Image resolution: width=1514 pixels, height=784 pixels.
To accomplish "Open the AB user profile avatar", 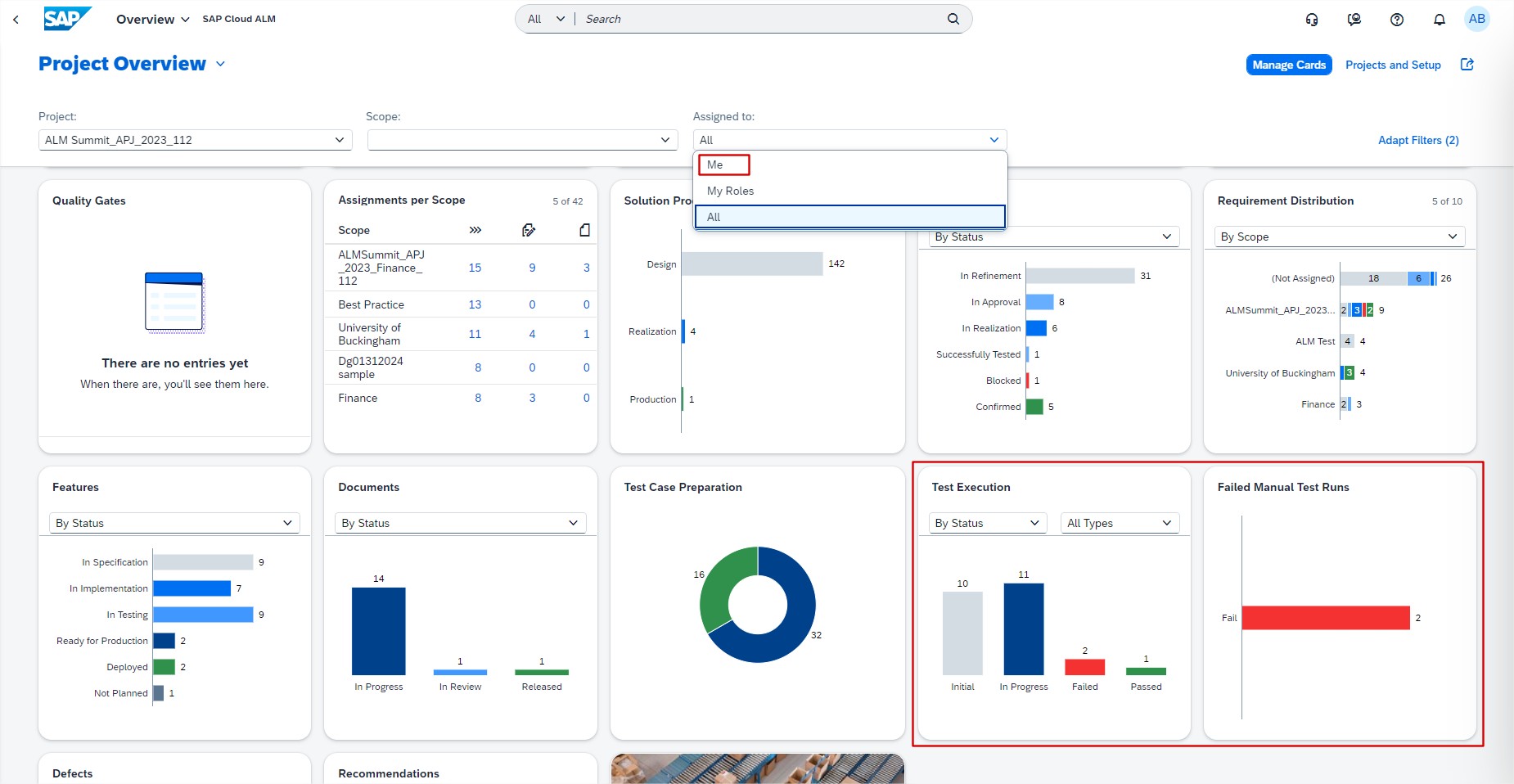I will point(1476,19).
